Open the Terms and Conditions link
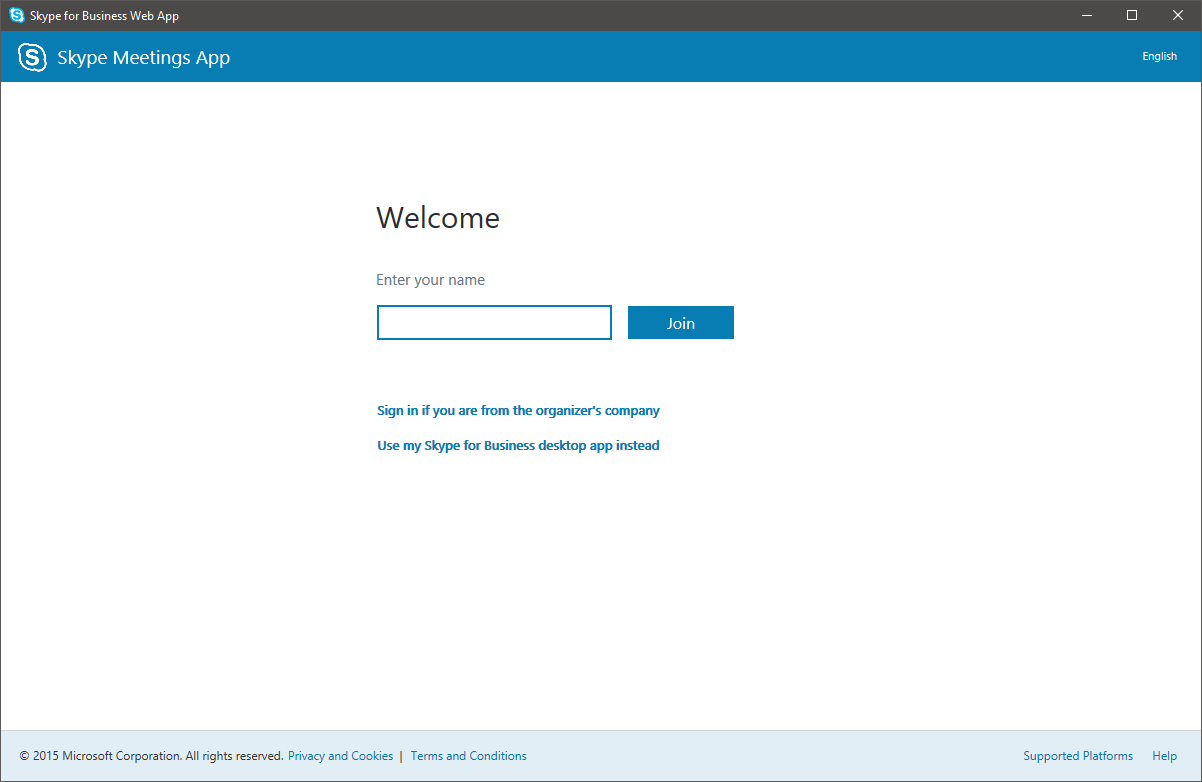Screen dimensions: 1202x782 click(x=469, y=756)
